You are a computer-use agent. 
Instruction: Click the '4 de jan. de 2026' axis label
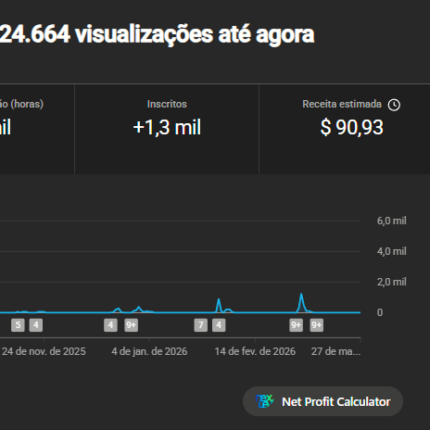coord(149,351)
